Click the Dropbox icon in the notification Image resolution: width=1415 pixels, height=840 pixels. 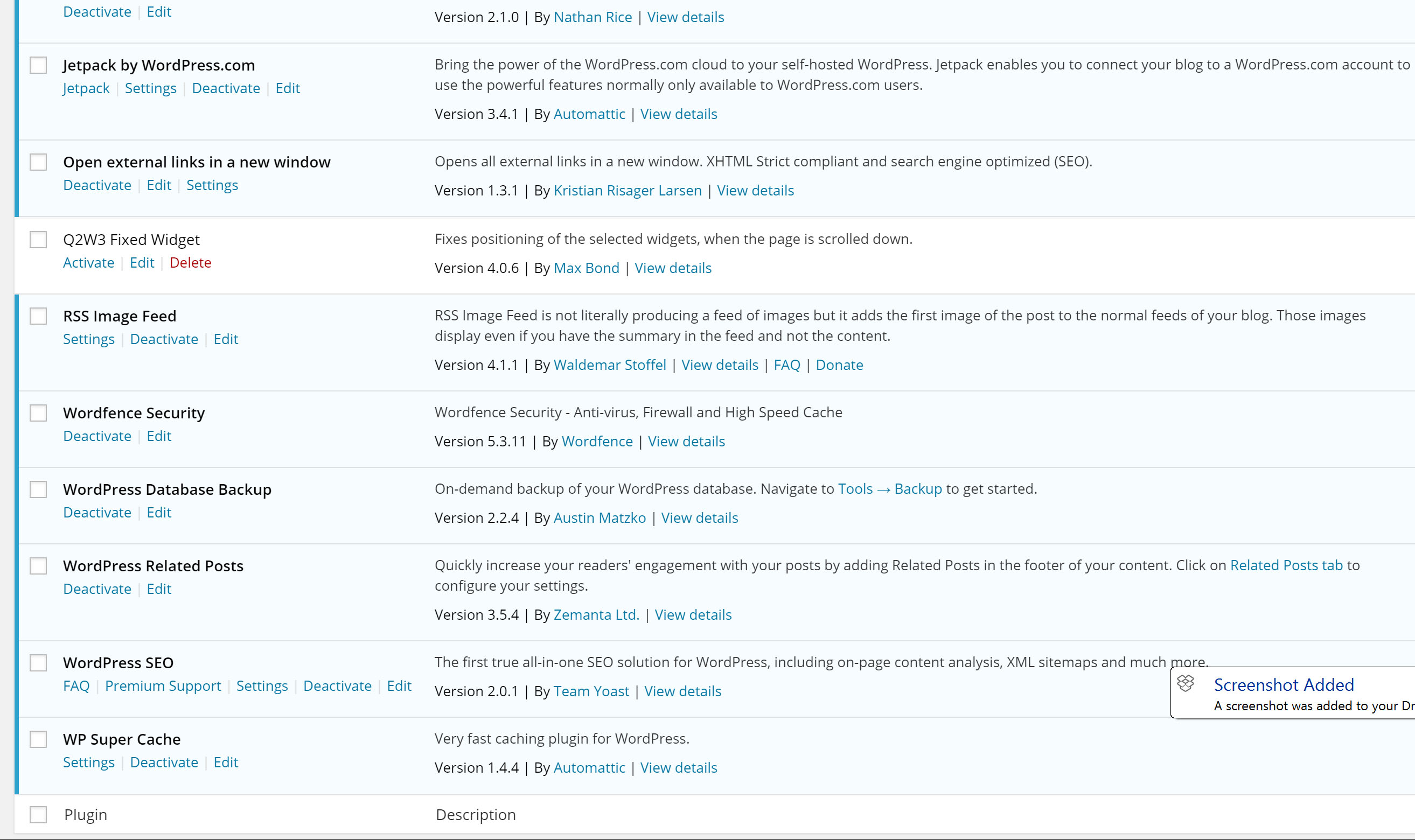1185,683
